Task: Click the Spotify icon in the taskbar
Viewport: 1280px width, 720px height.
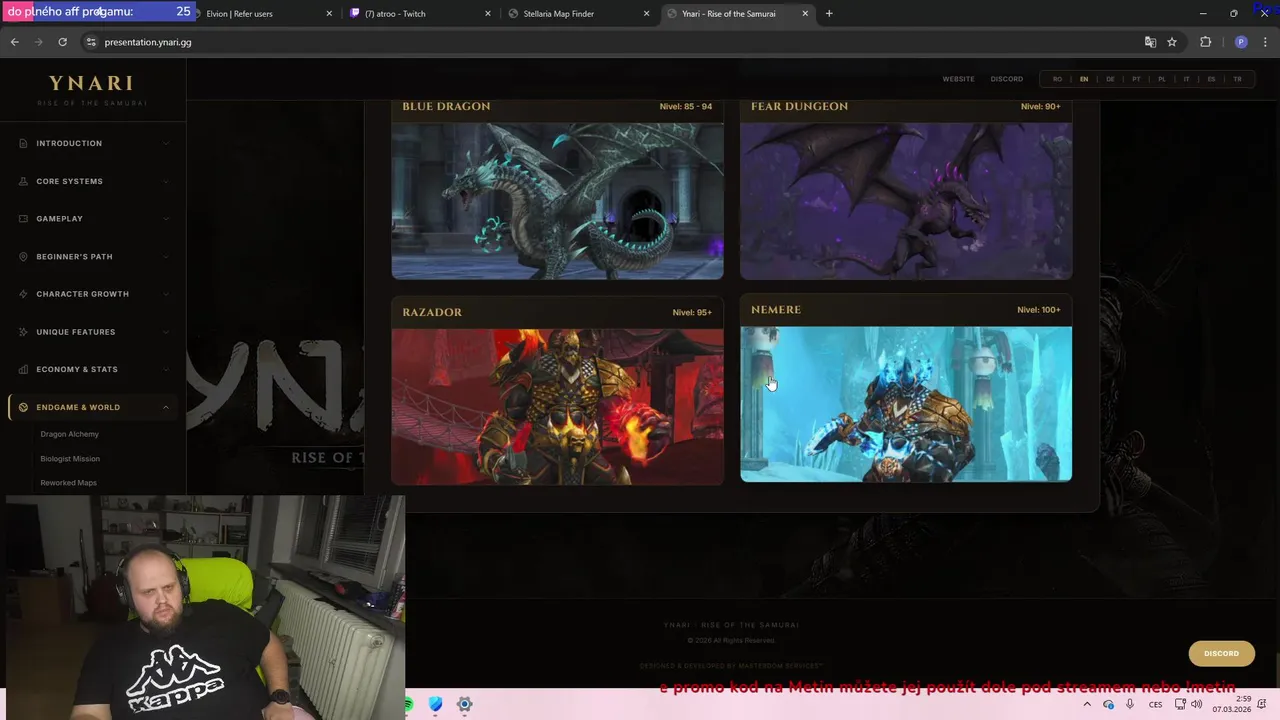Action: [x=409, y=704]
